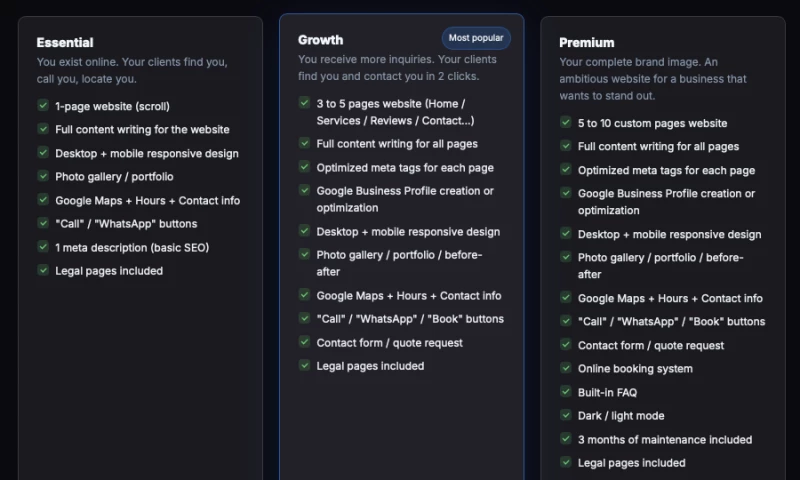Screen dimensions: 800x480
Task: Click the Growth plan description text
Action: (x=397, y=67)
